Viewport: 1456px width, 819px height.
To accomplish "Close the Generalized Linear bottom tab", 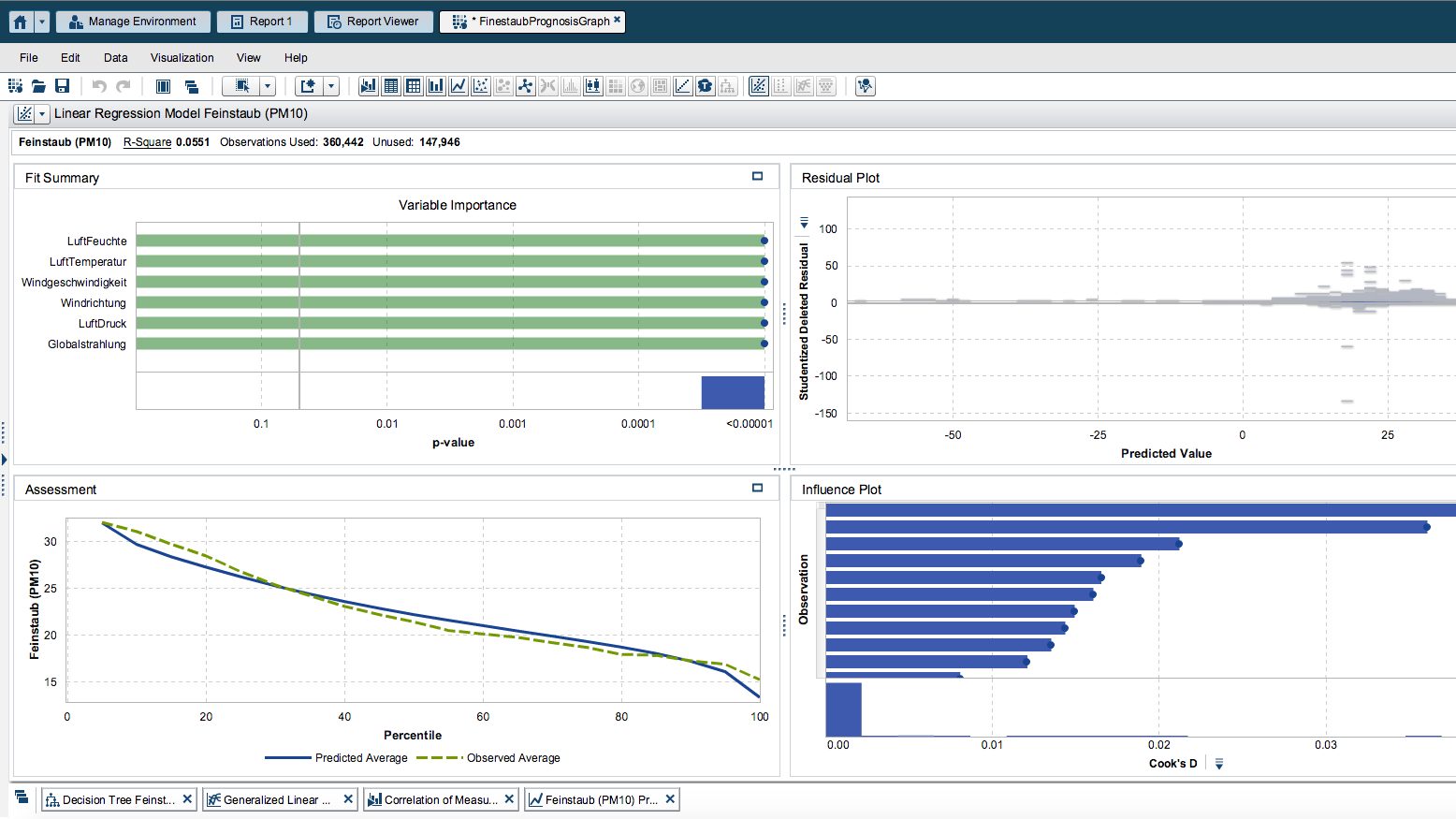I will point(348,799).
